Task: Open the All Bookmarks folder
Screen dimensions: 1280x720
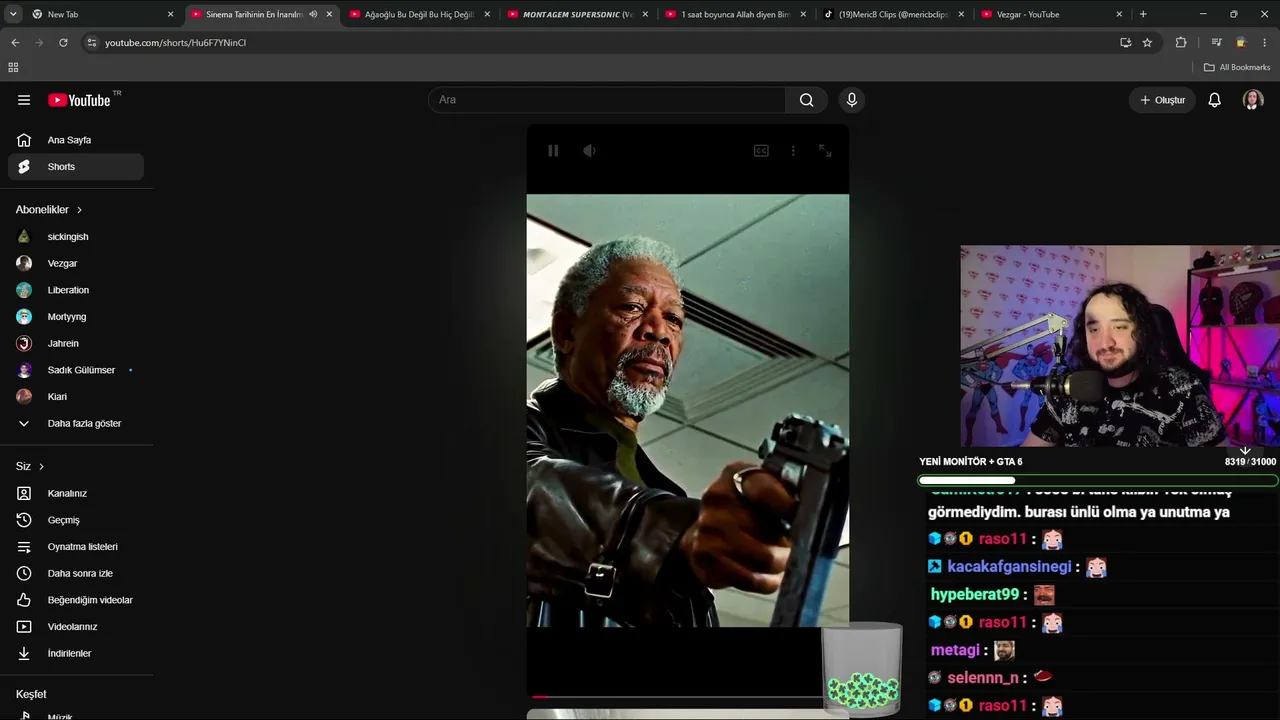Action: pos(1237,68)
